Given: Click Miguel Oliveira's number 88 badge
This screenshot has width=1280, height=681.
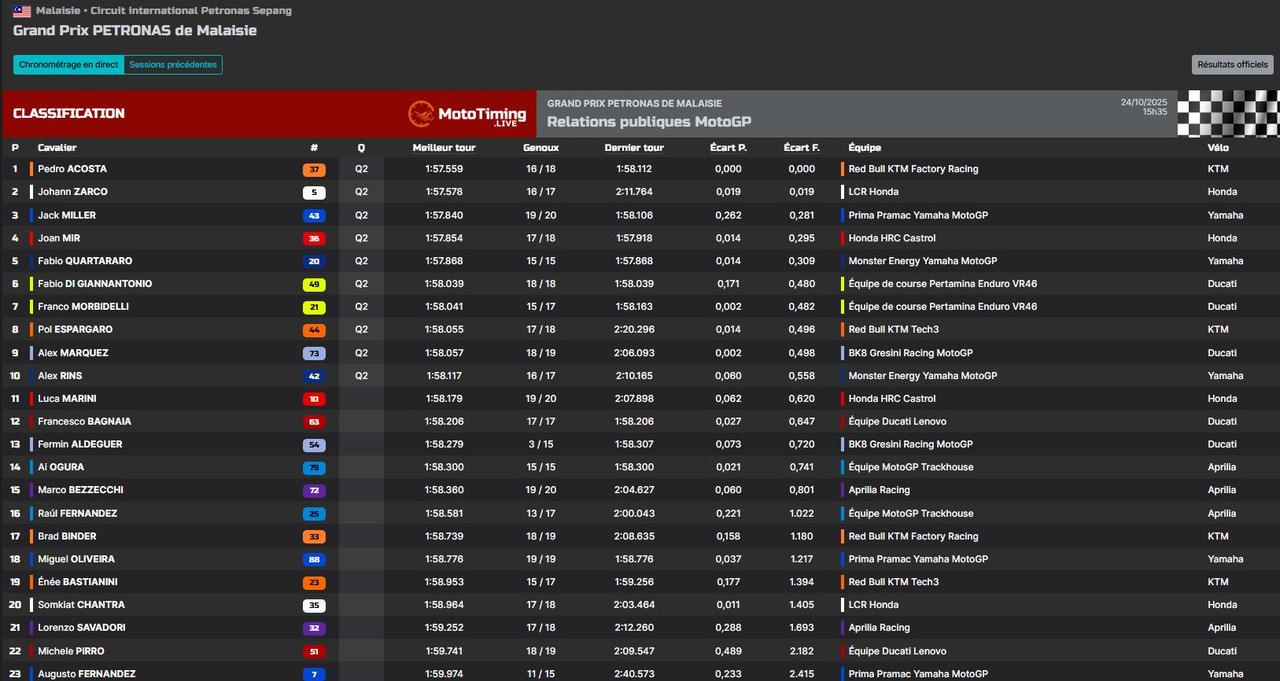Looking at the screenshot, I should pyautogui.click(x=314, y=560).
